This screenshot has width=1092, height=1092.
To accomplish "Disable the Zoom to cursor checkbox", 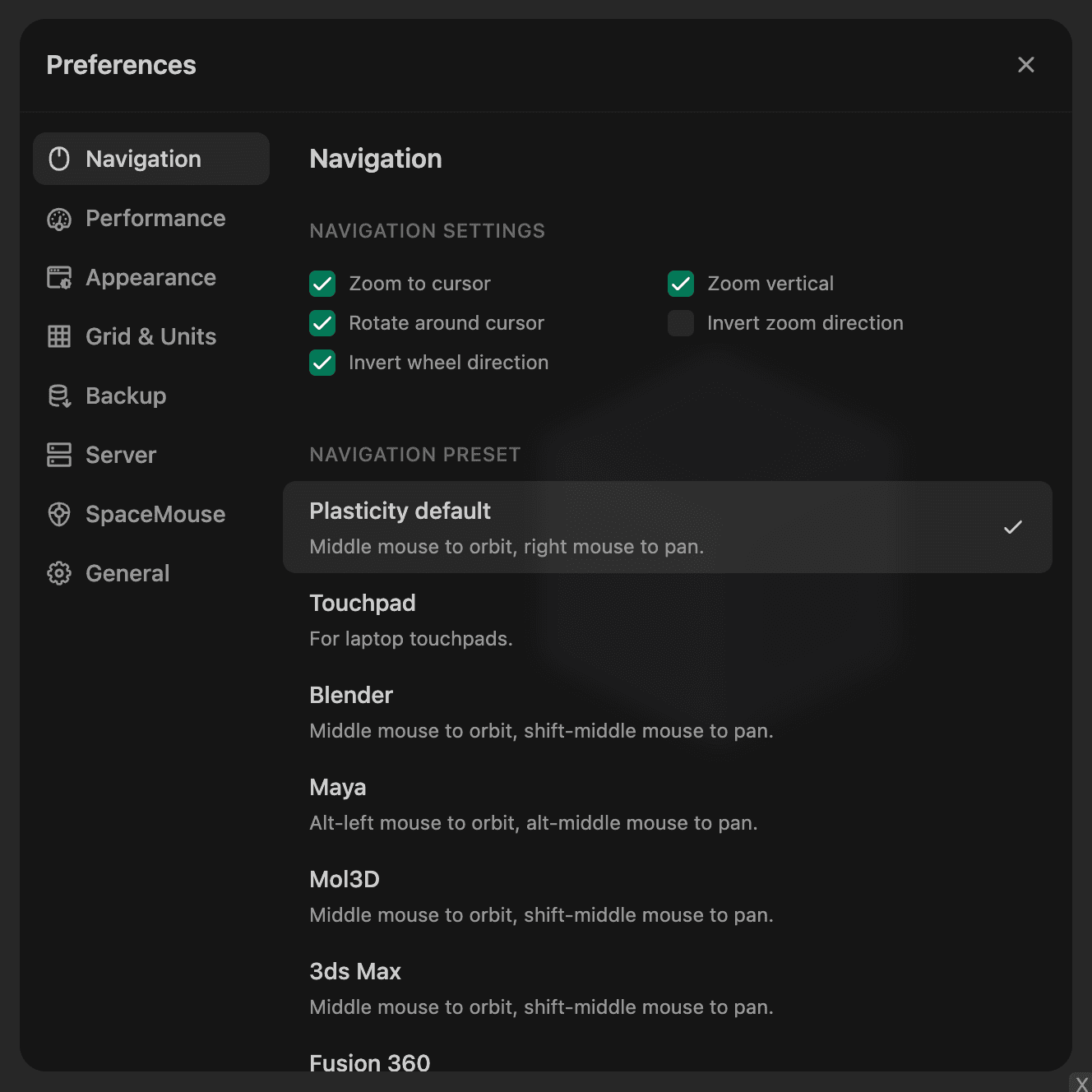I will 322,284.
